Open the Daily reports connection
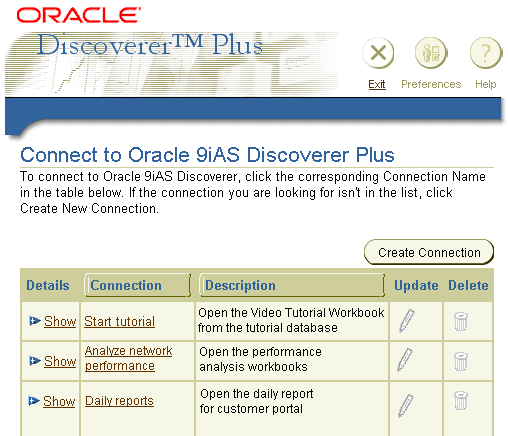Screen dimensions: 508x436 click(119, 401)
